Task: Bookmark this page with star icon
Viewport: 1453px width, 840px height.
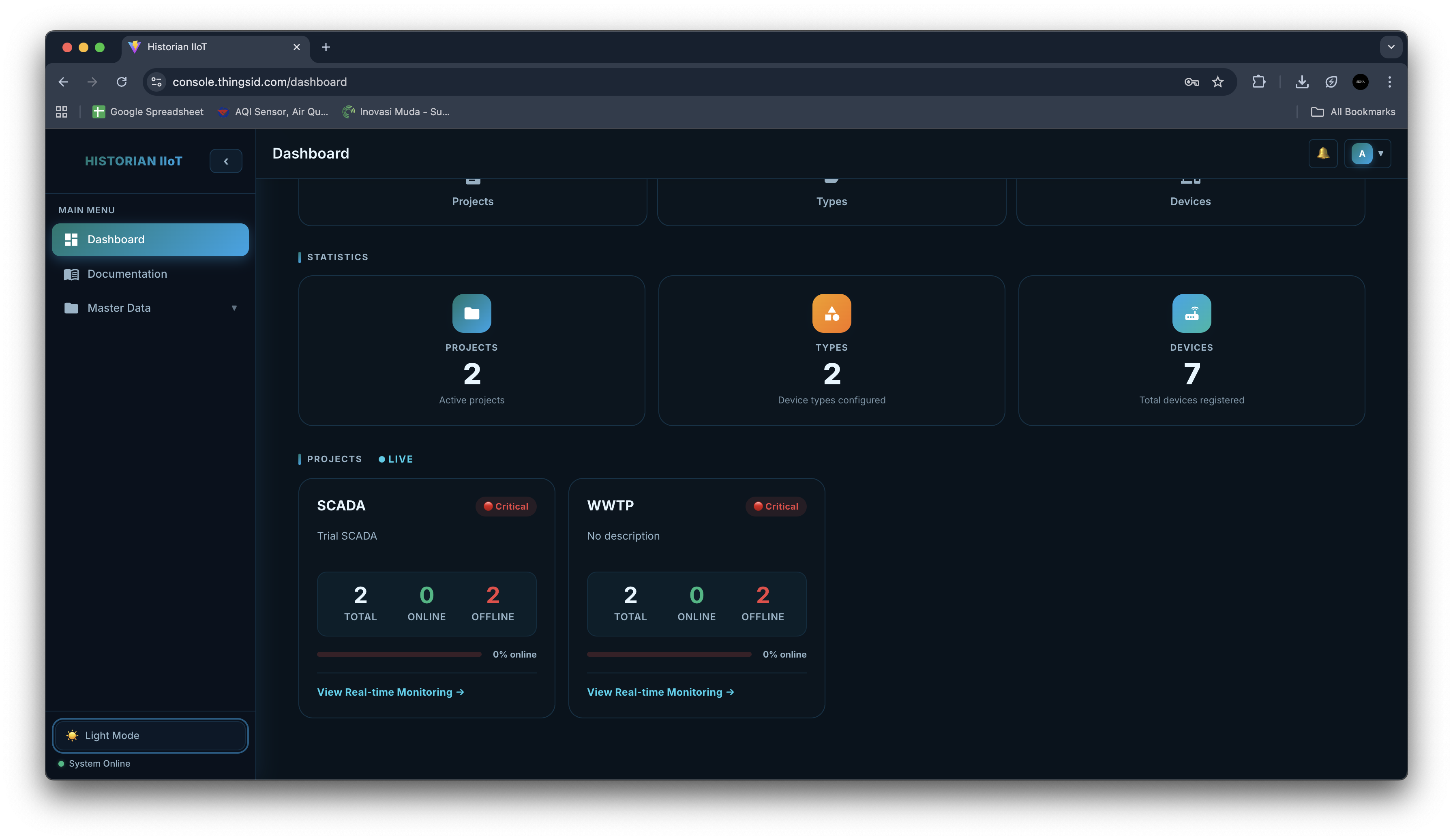Action: click(1218, 82)
